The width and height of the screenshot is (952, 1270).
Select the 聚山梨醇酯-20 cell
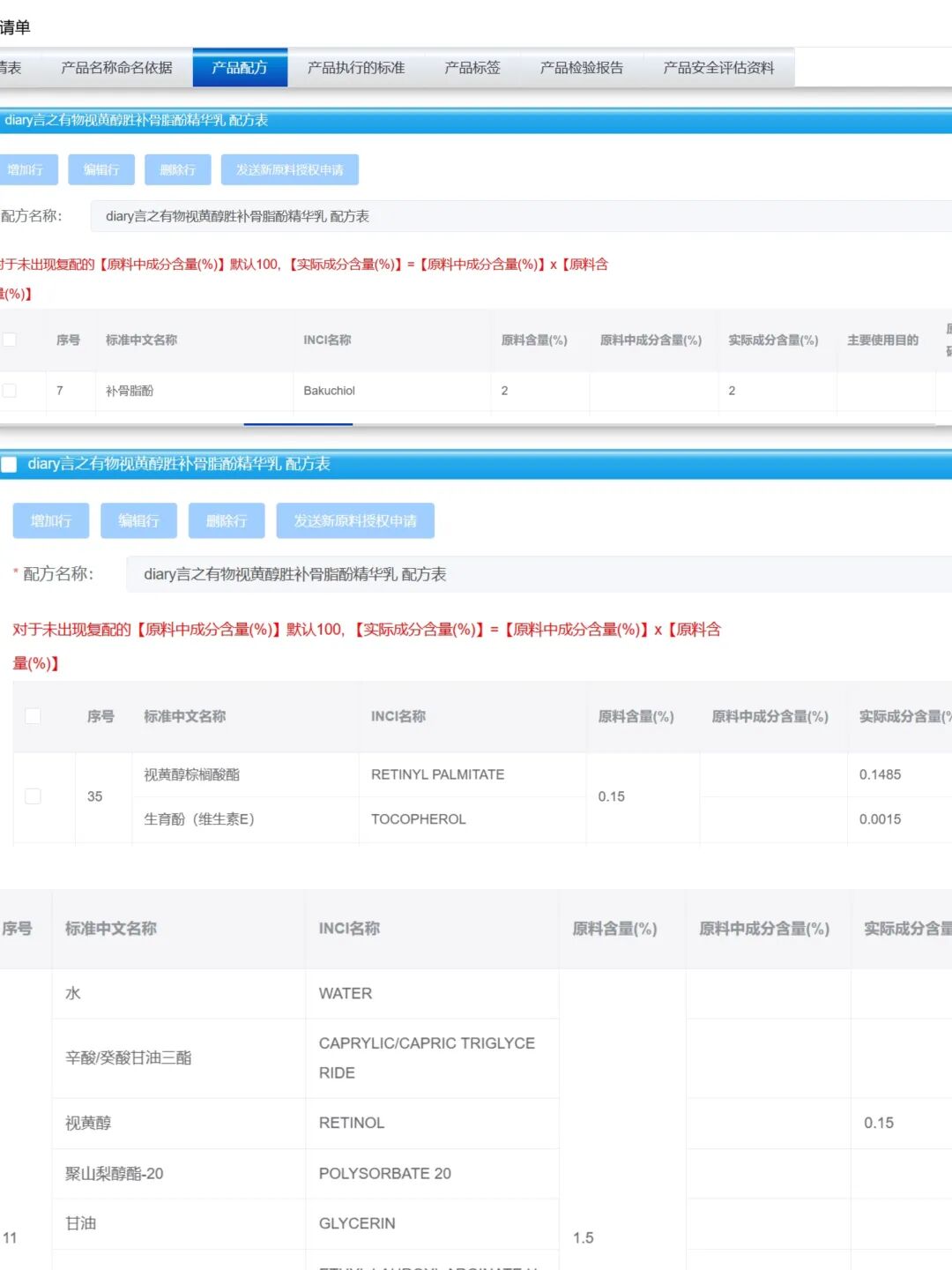pos(179,1174)
